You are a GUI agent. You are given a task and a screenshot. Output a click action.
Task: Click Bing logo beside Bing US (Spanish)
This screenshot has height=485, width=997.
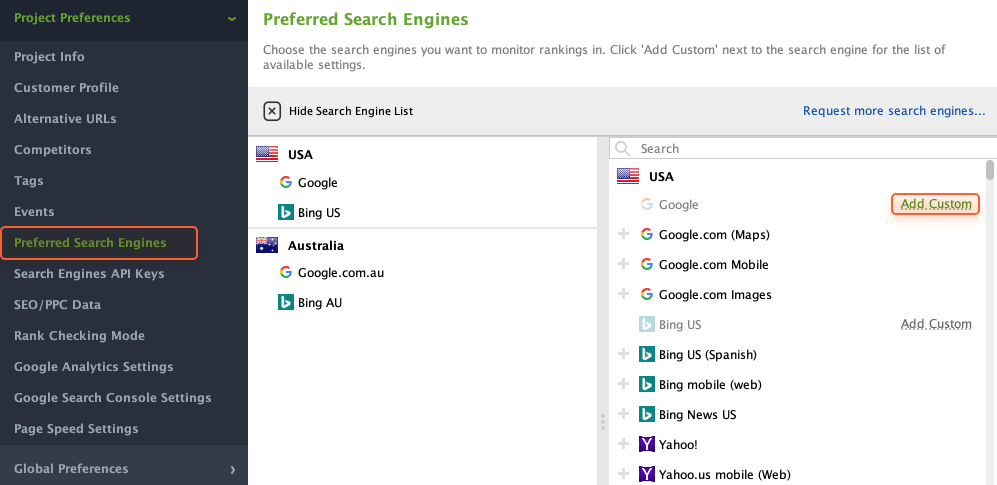click(647, 354)
